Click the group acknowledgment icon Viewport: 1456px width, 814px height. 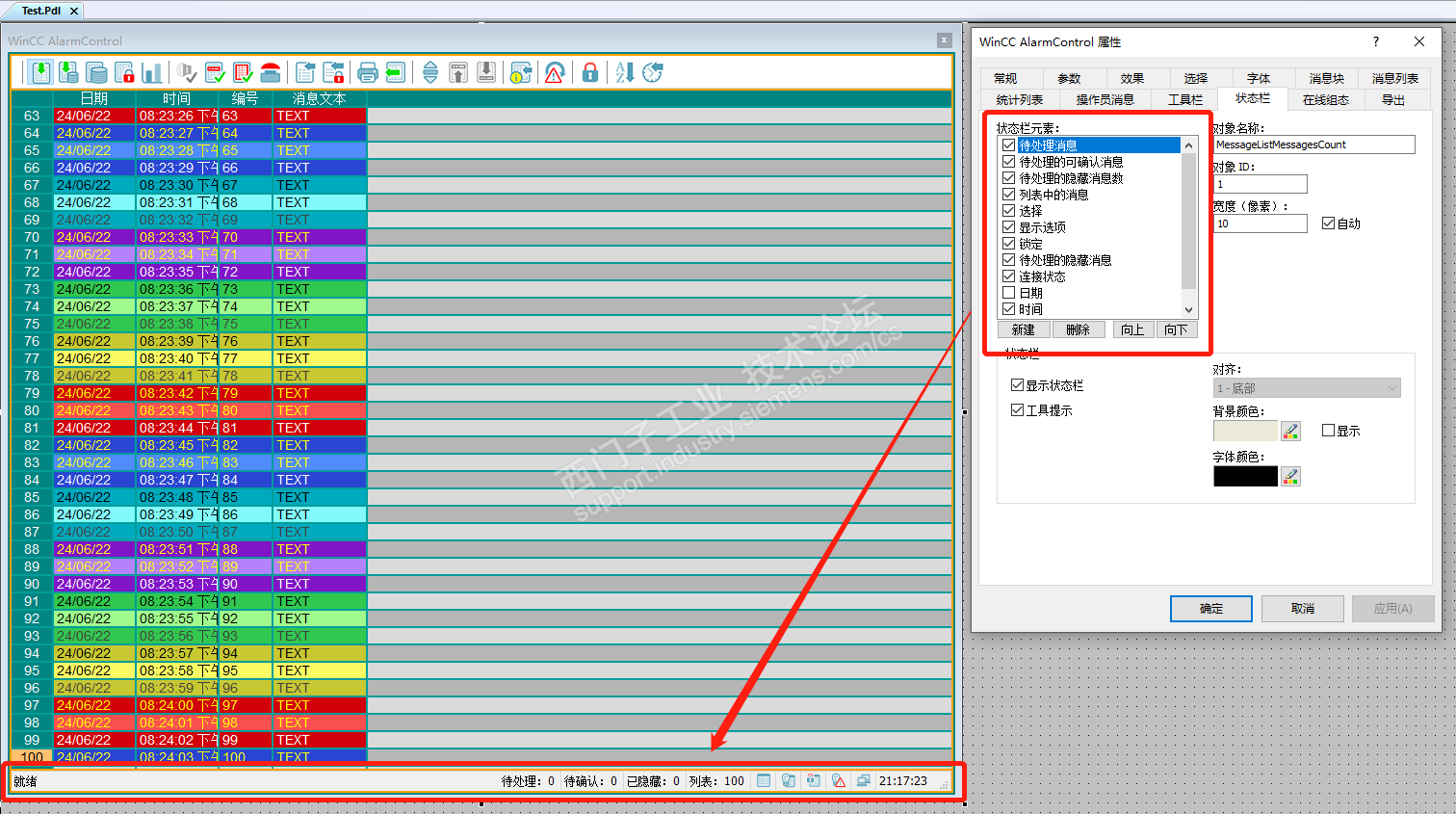pyautogui.click(x=243, y=72)
